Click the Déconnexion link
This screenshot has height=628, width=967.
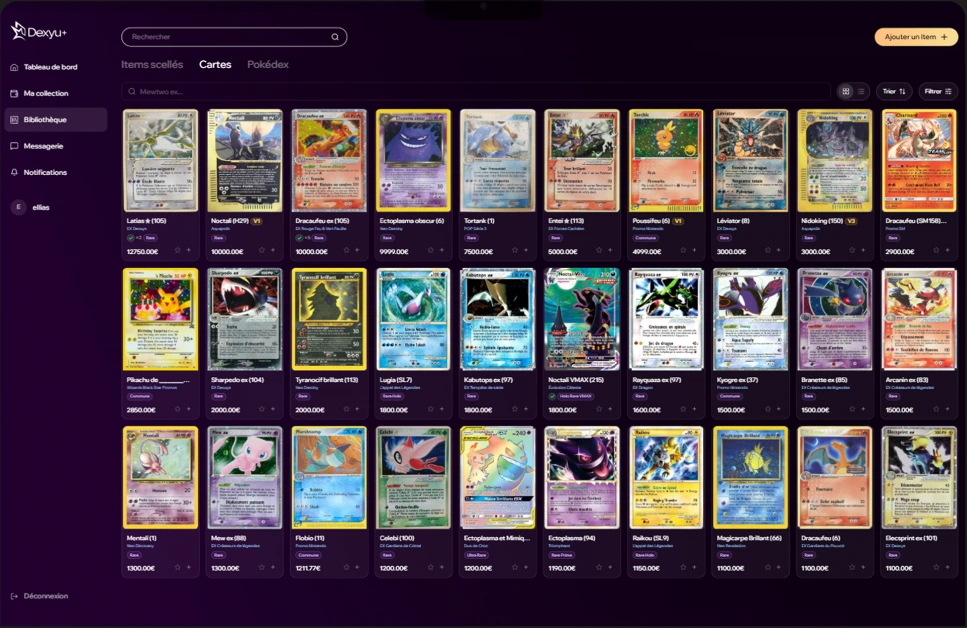click(x=40, y=596)
